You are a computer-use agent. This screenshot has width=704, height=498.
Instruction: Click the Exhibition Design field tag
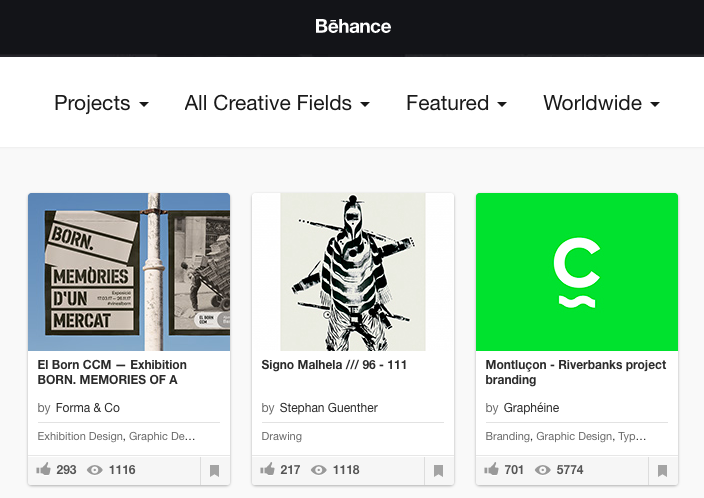click(80, 436)
